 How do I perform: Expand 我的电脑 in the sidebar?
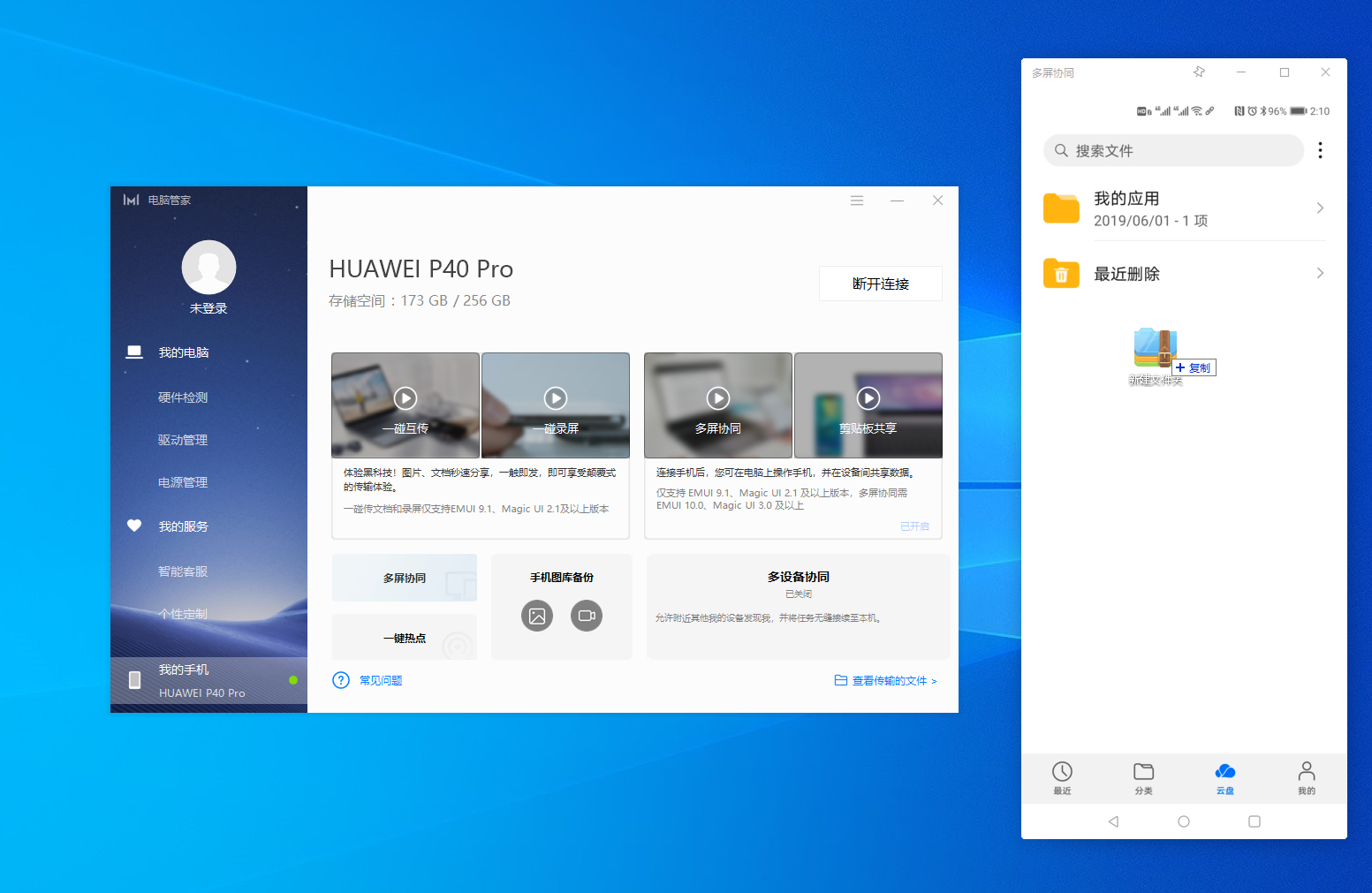click(184, 352)
